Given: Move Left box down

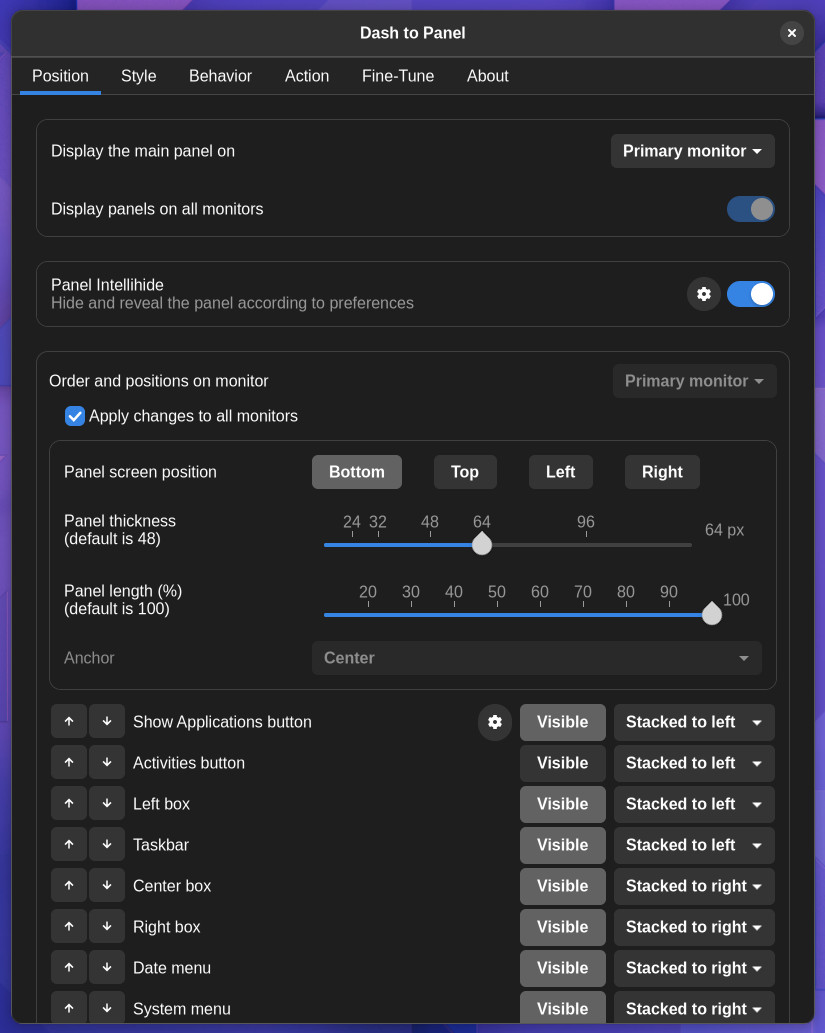Looking at the screenshot, I should [107, 803].
